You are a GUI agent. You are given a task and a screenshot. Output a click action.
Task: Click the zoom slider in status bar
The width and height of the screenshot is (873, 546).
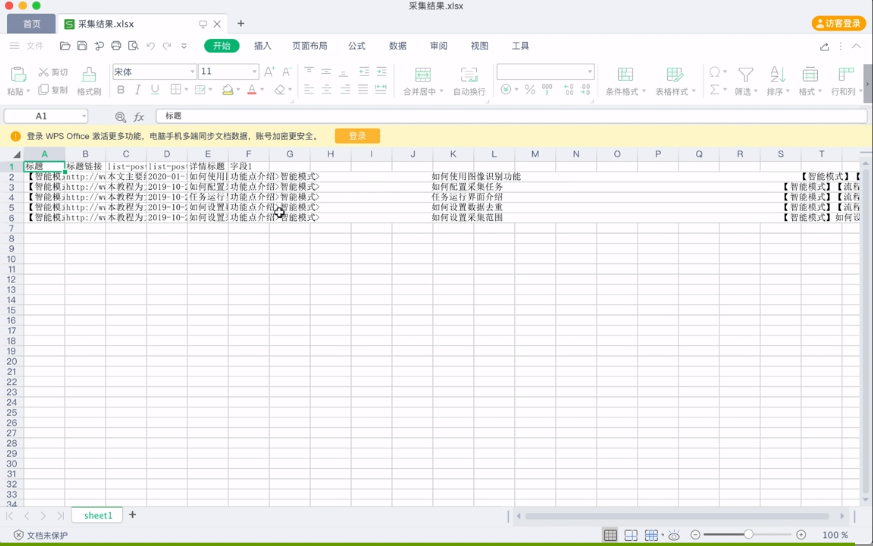(x=748, y=535)
